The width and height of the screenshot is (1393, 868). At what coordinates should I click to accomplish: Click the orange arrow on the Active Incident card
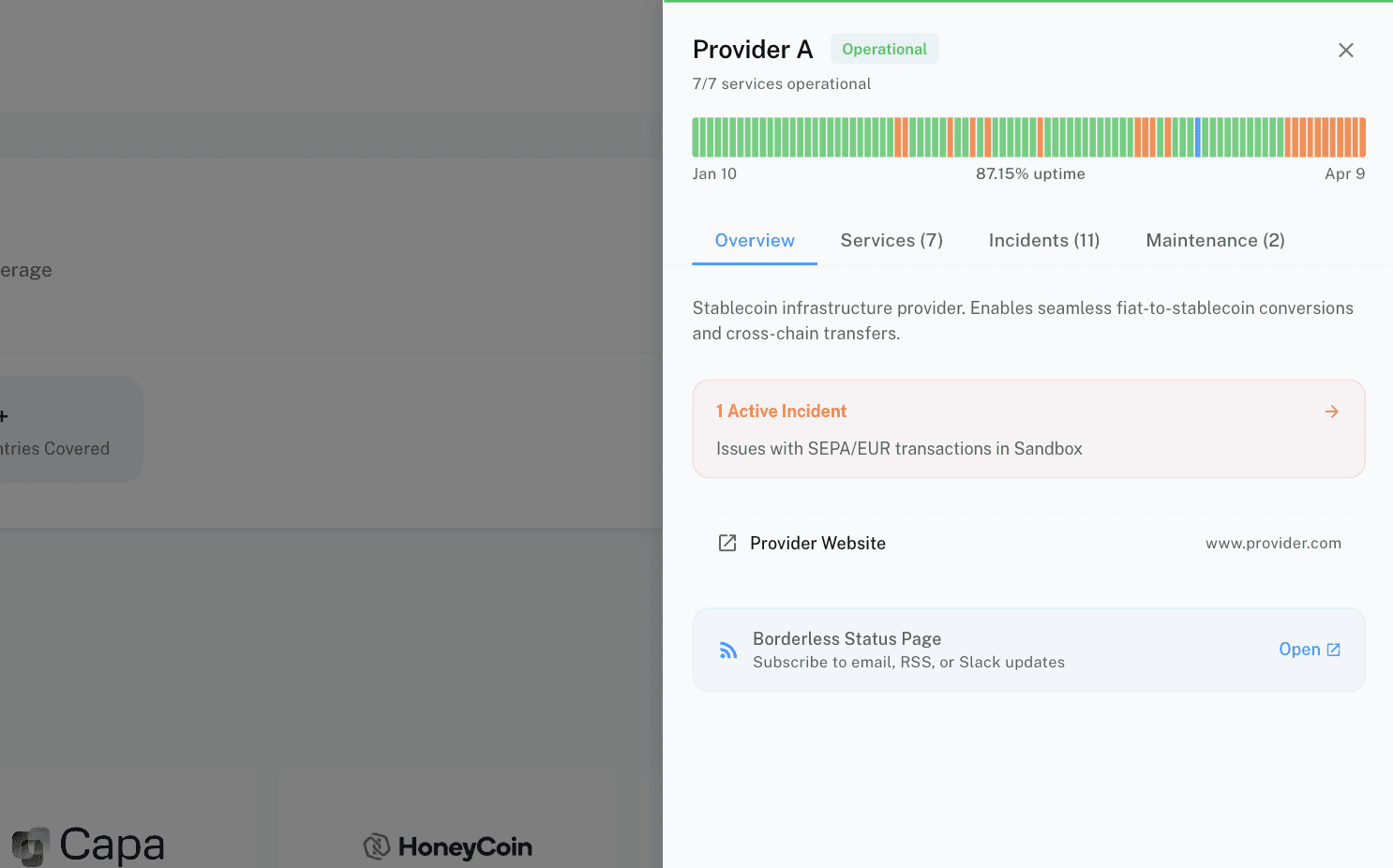coord(1331,412)
